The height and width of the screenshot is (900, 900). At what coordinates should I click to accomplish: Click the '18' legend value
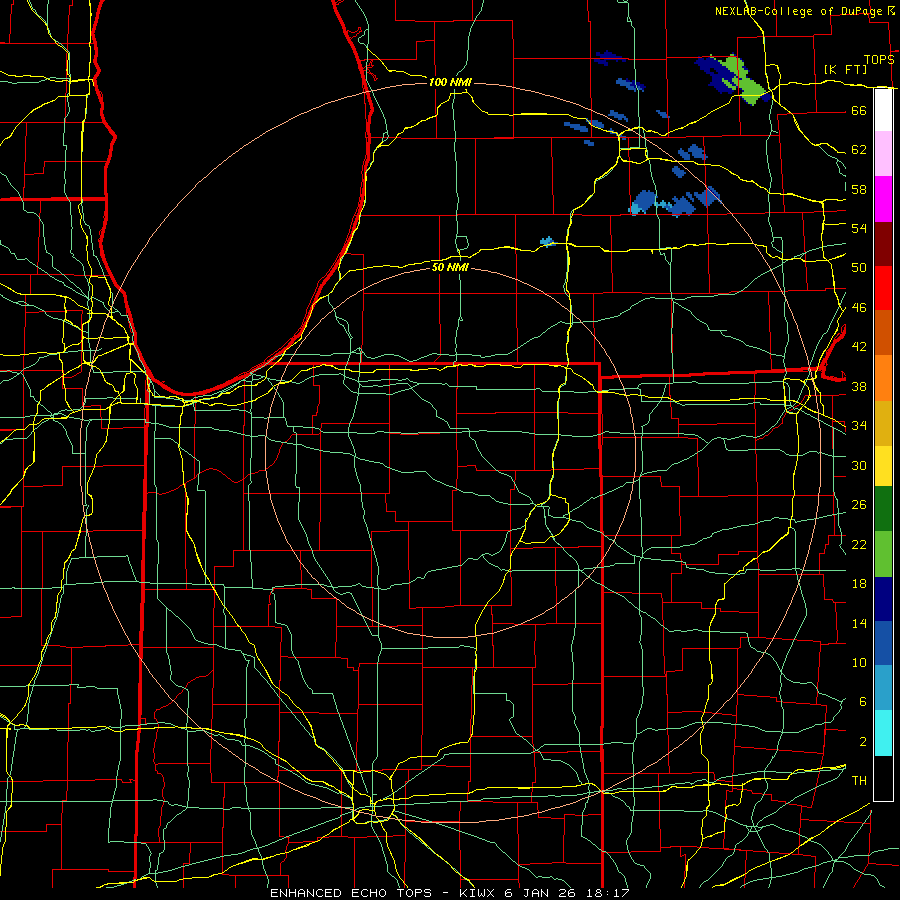(859, 584)
